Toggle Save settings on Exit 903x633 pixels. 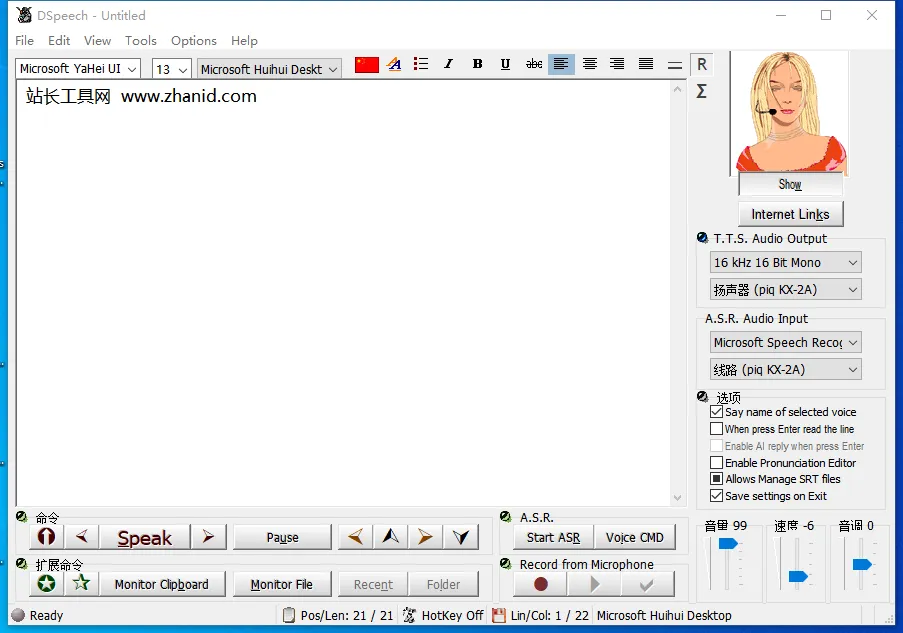(716, 496)
